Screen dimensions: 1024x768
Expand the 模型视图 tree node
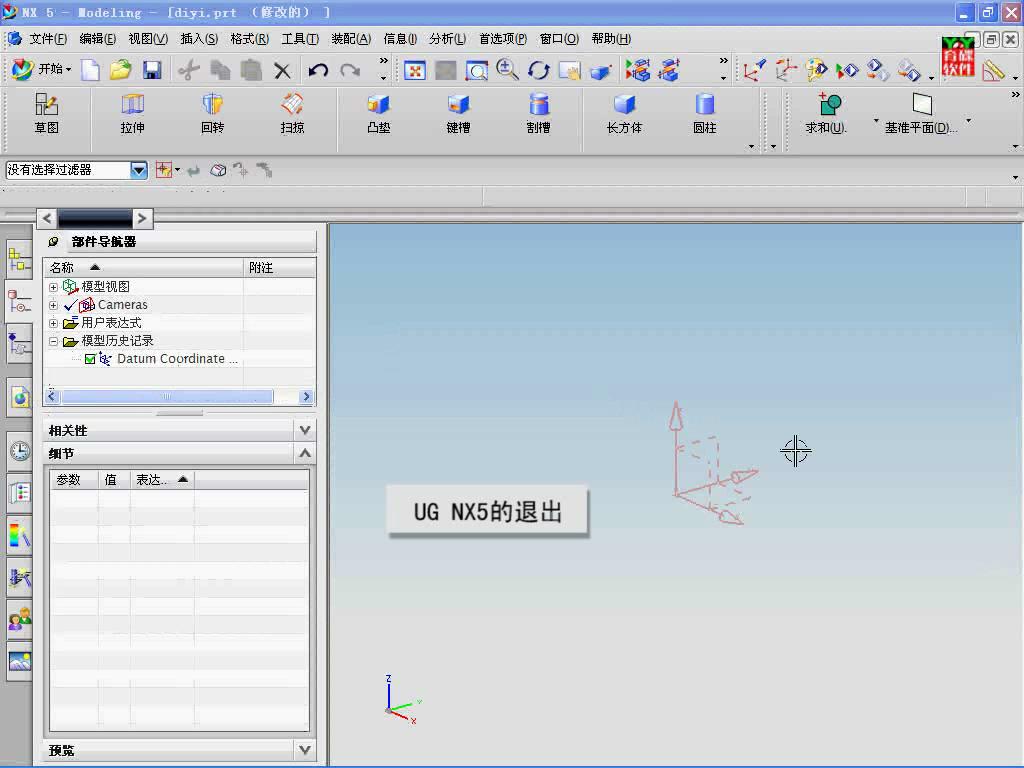pyautogui.click(x=54, y=287)
